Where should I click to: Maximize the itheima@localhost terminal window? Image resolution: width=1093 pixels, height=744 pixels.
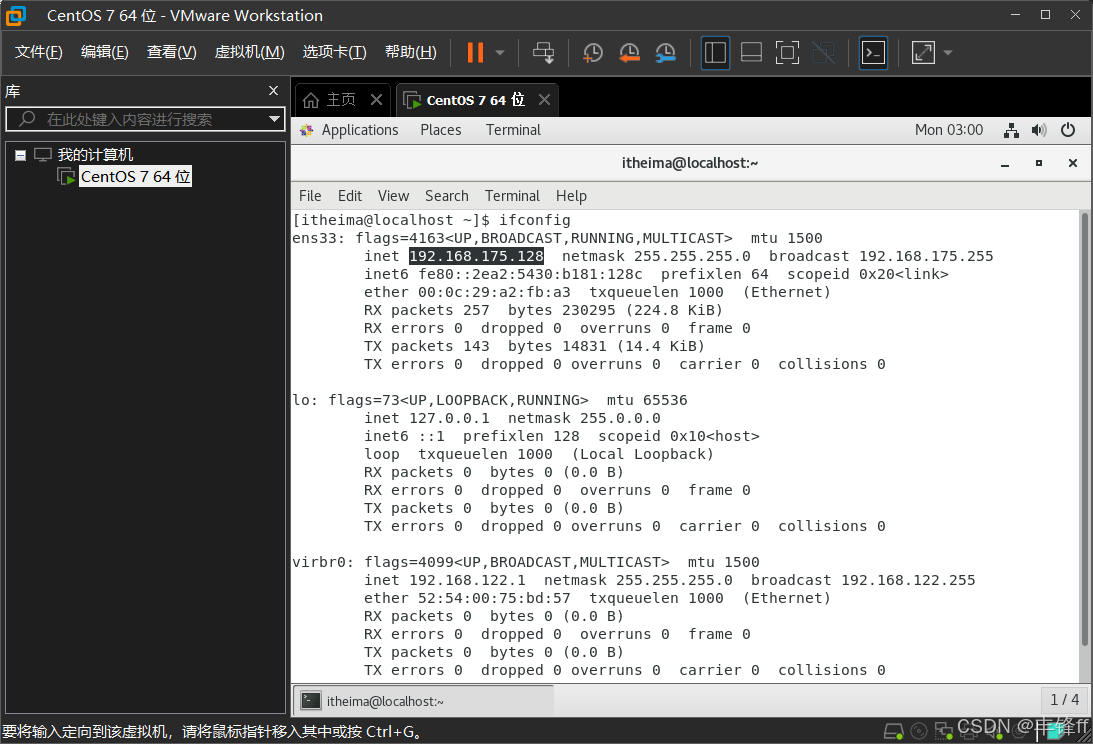tap(1039, 163)
